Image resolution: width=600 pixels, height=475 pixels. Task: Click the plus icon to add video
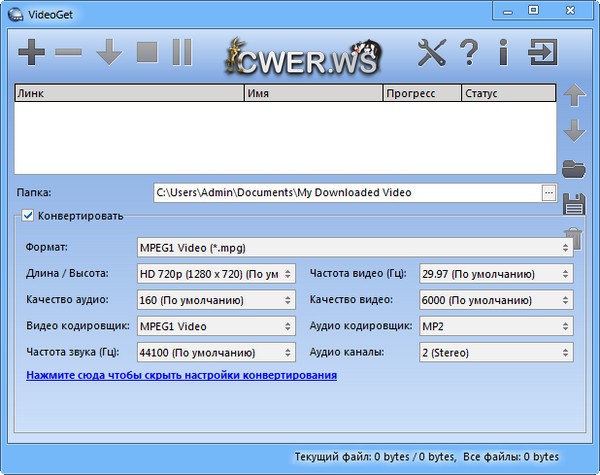[x=32, y=53]
